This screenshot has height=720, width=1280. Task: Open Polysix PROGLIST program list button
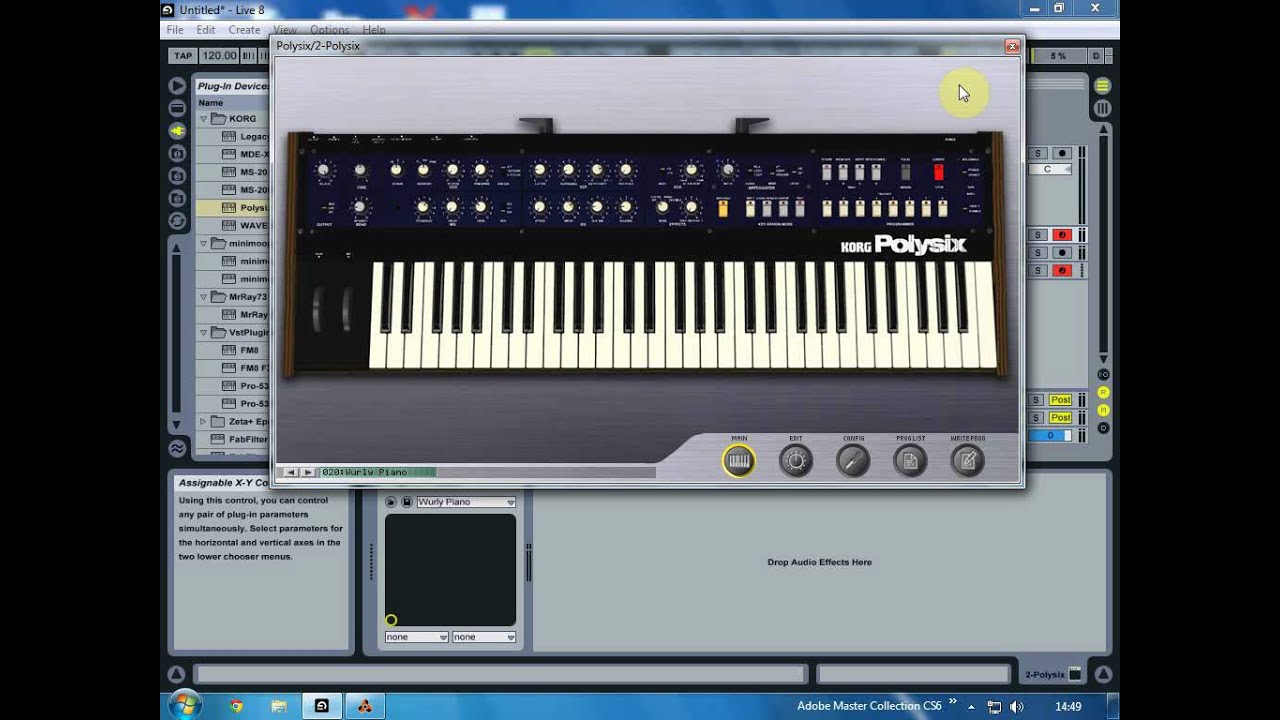pos(910,460)
